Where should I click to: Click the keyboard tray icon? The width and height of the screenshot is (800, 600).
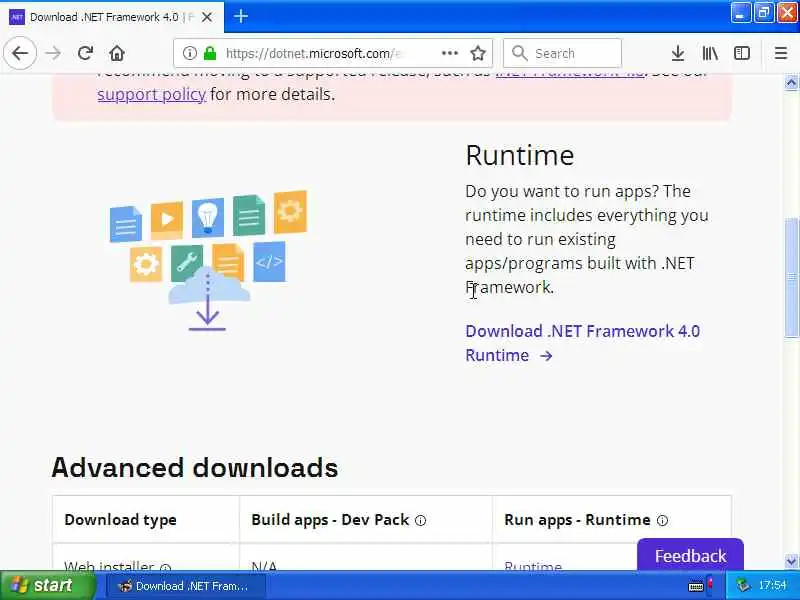695,586
